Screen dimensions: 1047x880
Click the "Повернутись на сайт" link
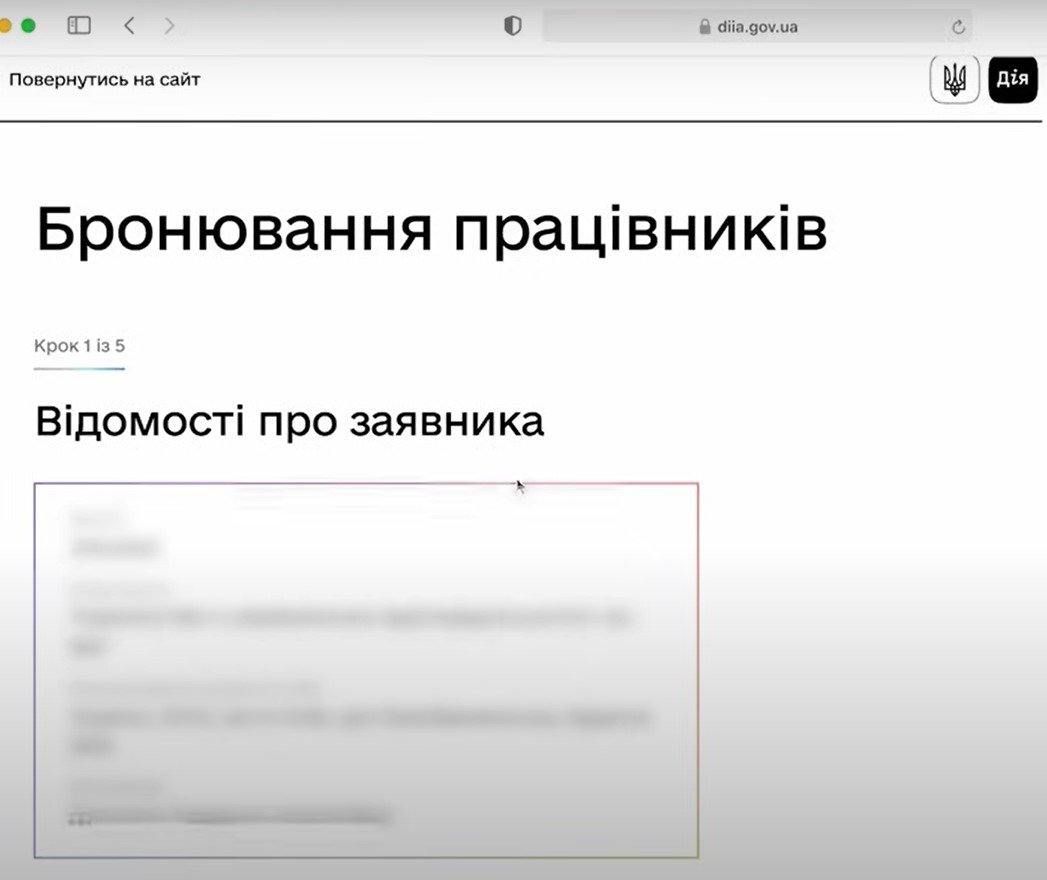coord(104,80)
